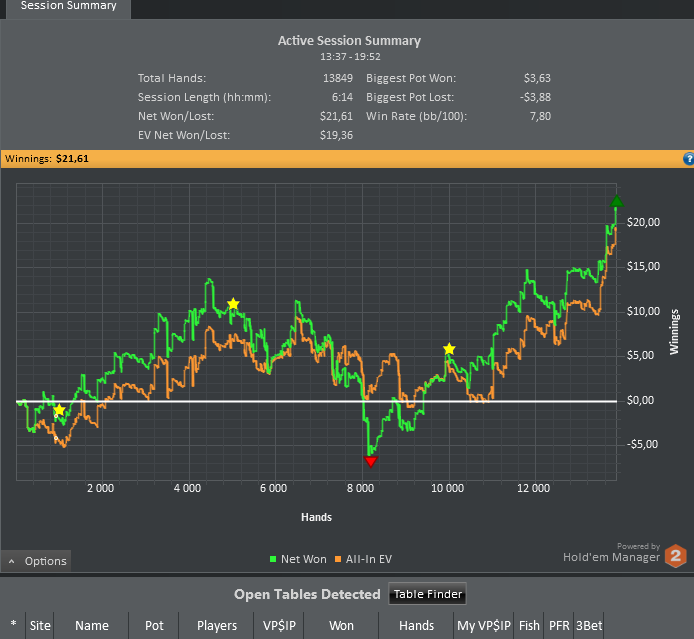The height and width of the screenshot is (639, 694).
Task: Click the red downward triangle low-point marker
Action: [371, 461]
